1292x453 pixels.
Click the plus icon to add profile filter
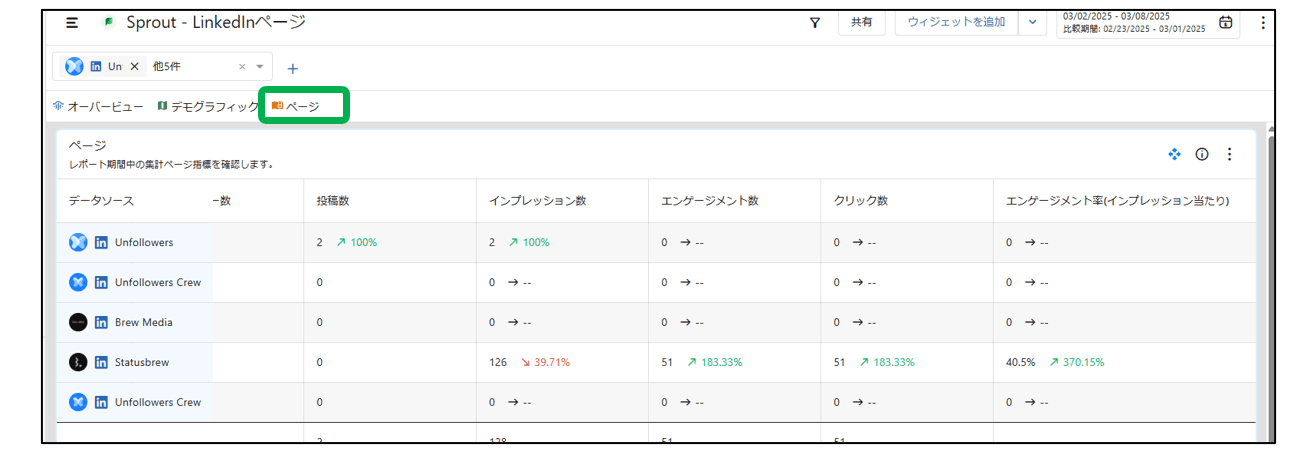(292, 69)
